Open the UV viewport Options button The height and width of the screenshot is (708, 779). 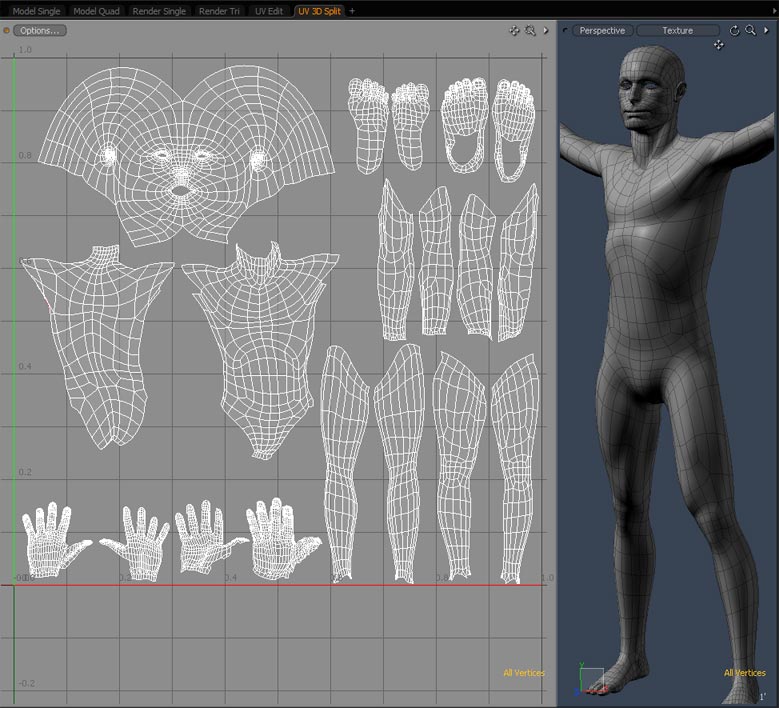tap(40, 30)
